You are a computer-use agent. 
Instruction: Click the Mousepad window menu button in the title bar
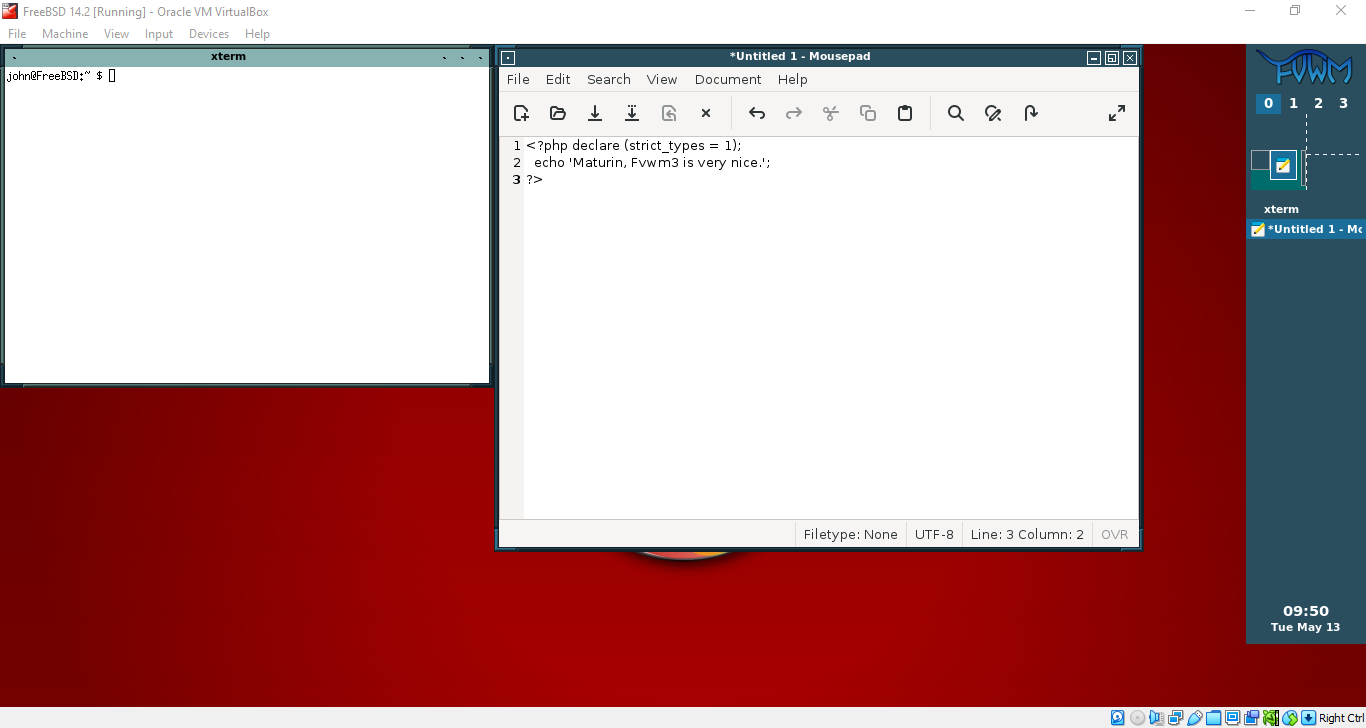point(508,58)
